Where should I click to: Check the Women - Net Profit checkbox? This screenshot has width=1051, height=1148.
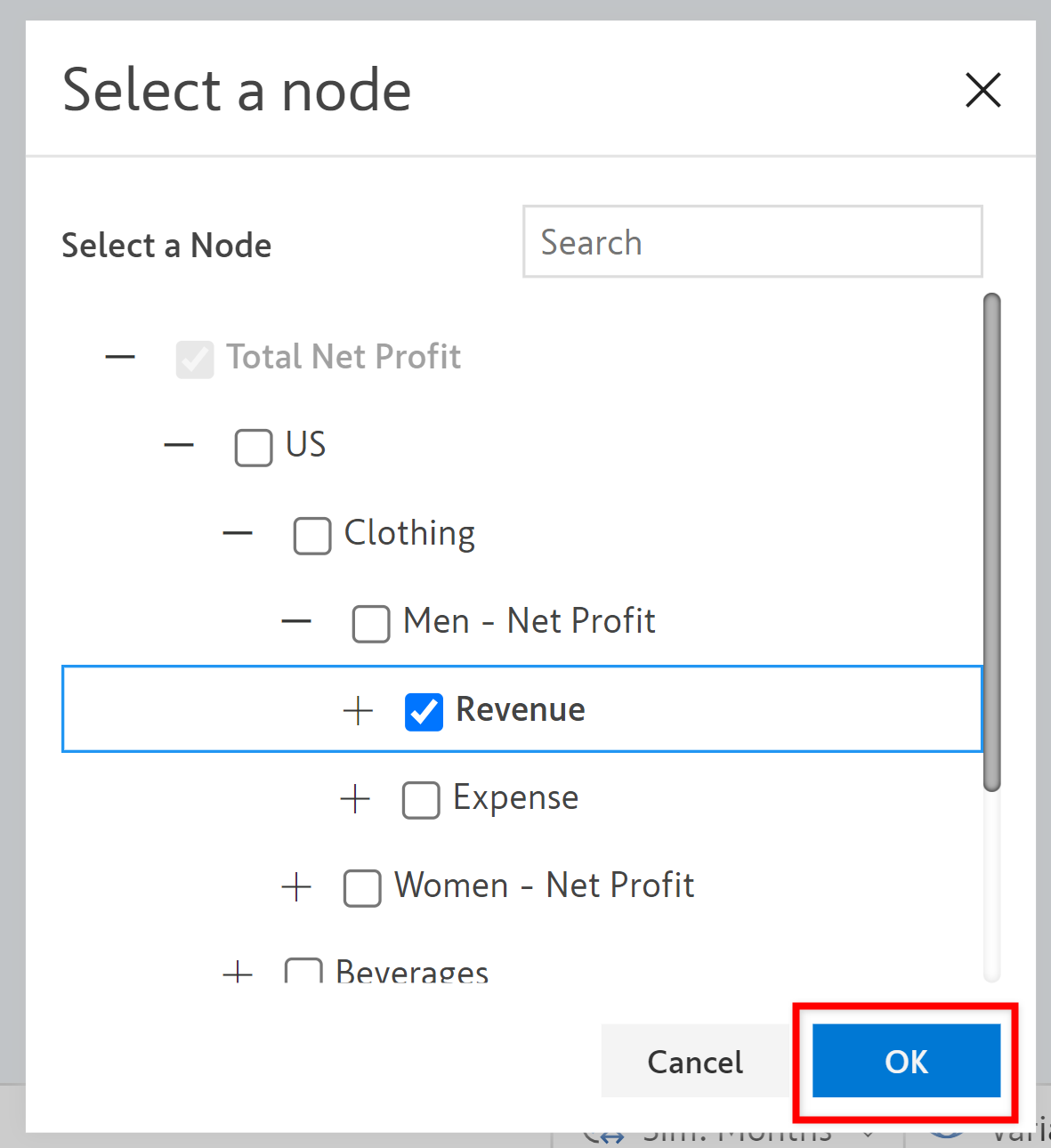click(x=362, y=888)
